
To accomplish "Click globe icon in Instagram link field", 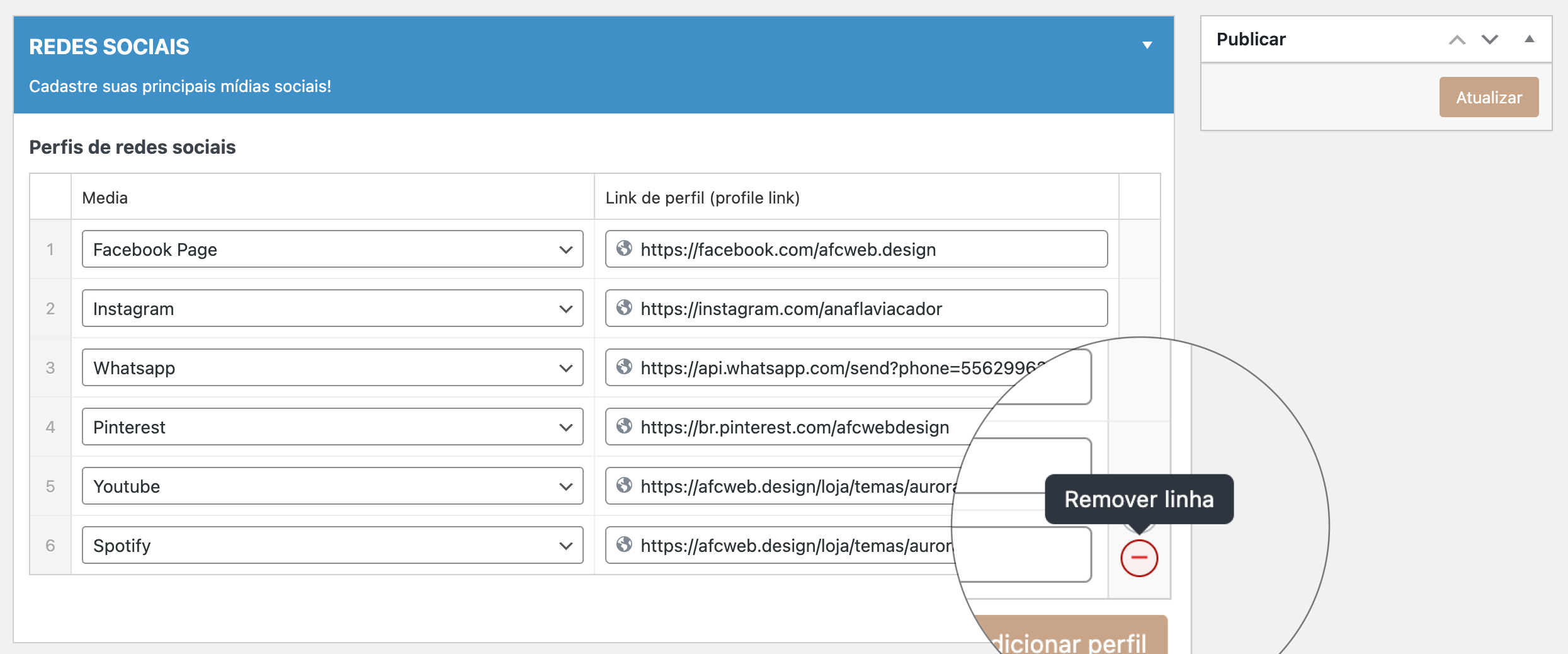I will click(x=624, y=307).
